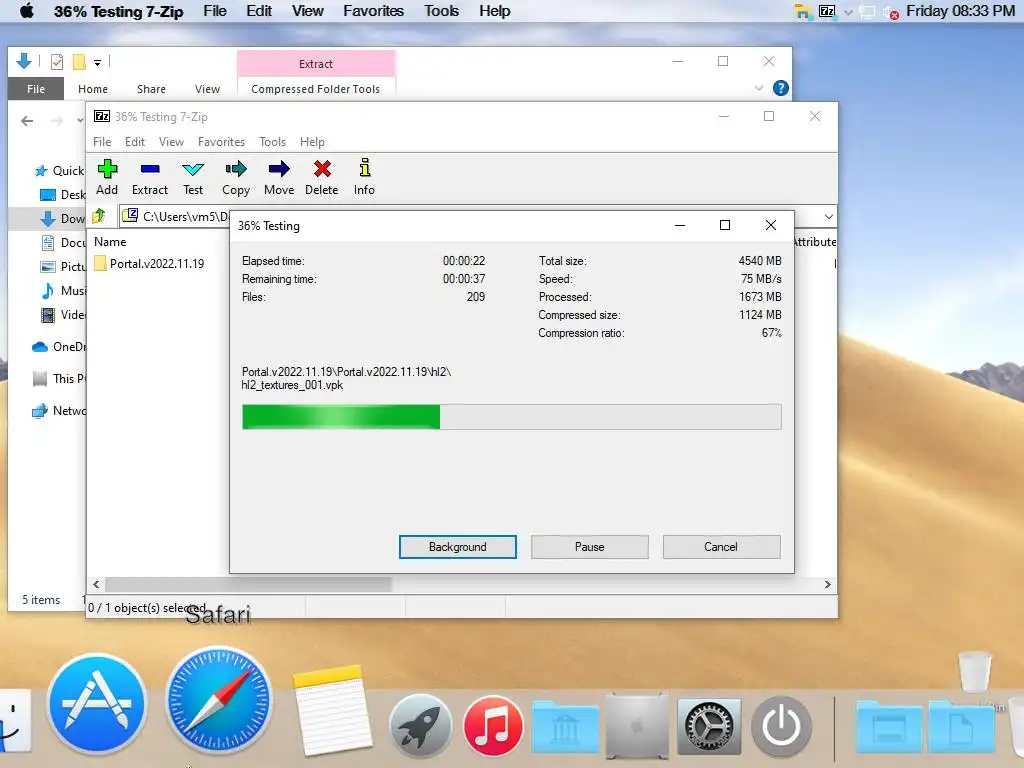Screen dimensions: 1024x768
Task: Click the Name column header in 7-Zip
Action: [x=110, y=242]
